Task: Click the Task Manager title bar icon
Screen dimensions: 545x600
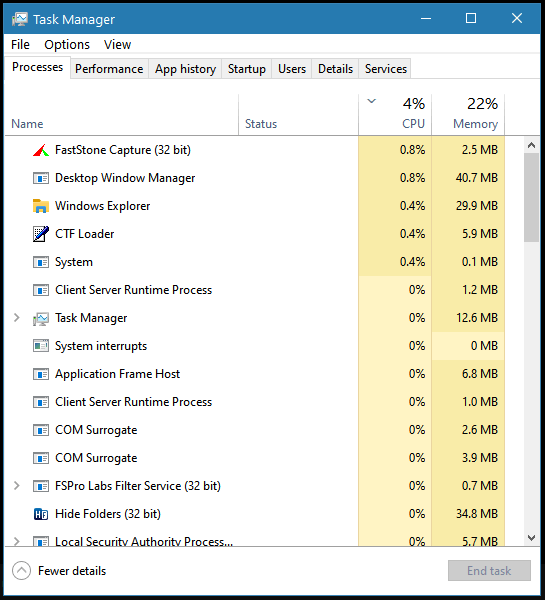Action: 20,19
